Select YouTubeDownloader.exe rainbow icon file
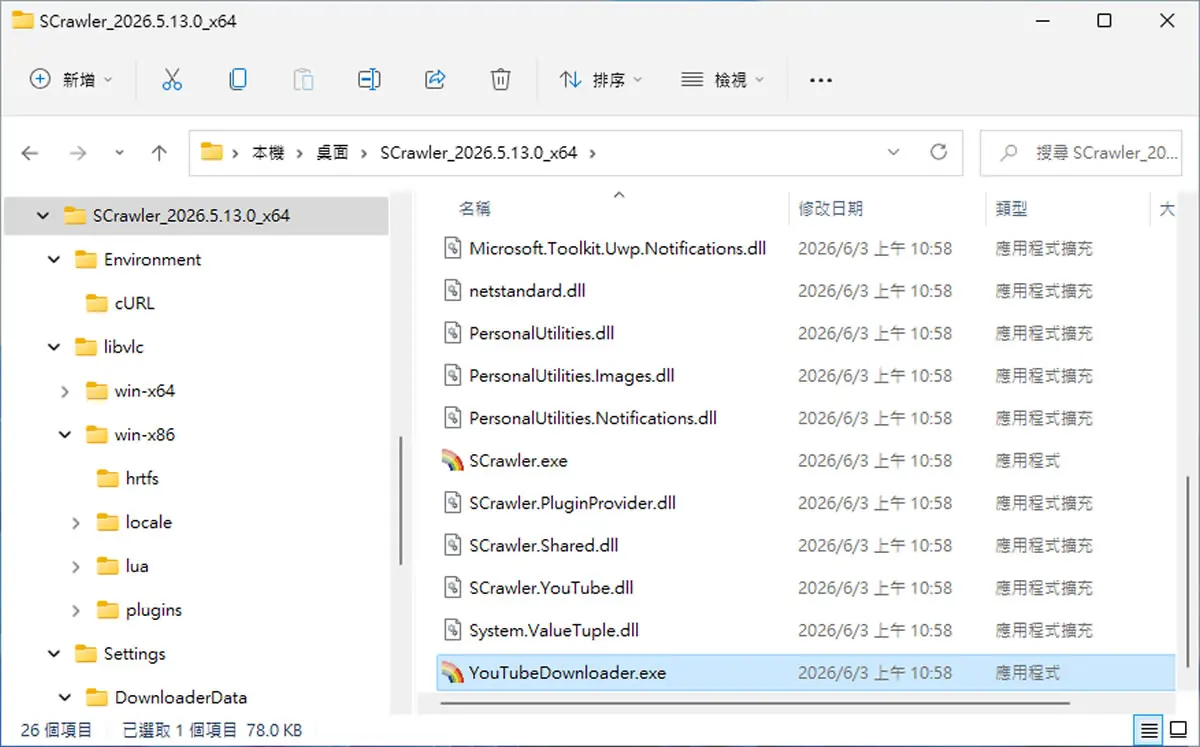This screenshot has height=747, width=1200. point(453,673)
